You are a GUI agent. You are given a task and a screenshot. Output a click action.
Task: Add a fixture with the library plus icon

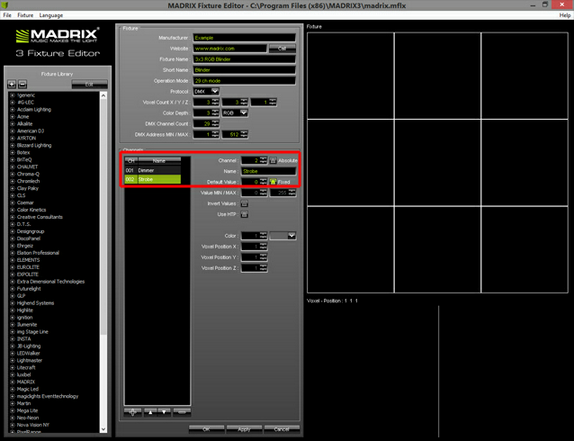(12, 85)
